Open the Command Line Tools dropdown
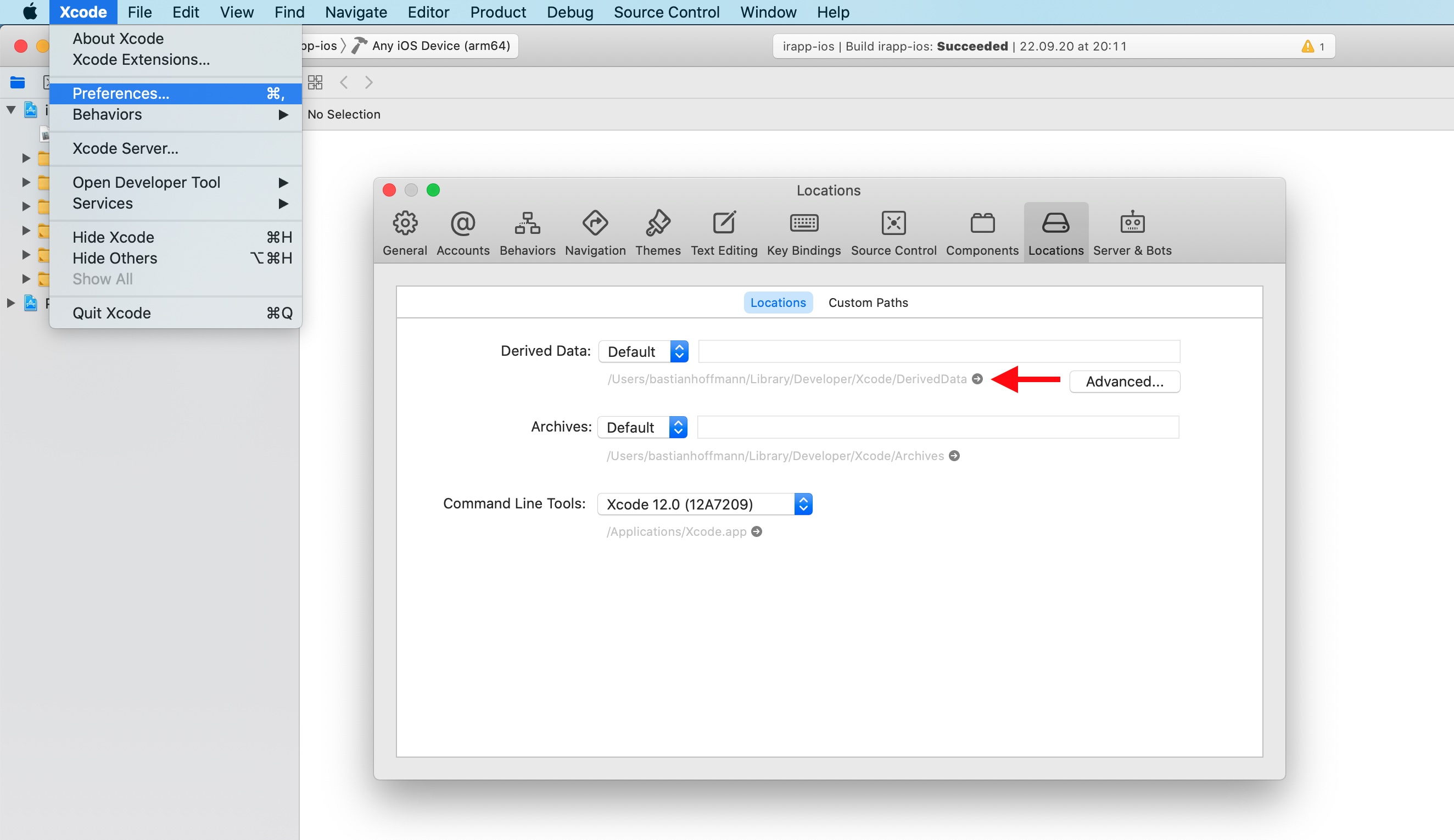This screenshot has width=1454, height=840. [x=704, y=504]
